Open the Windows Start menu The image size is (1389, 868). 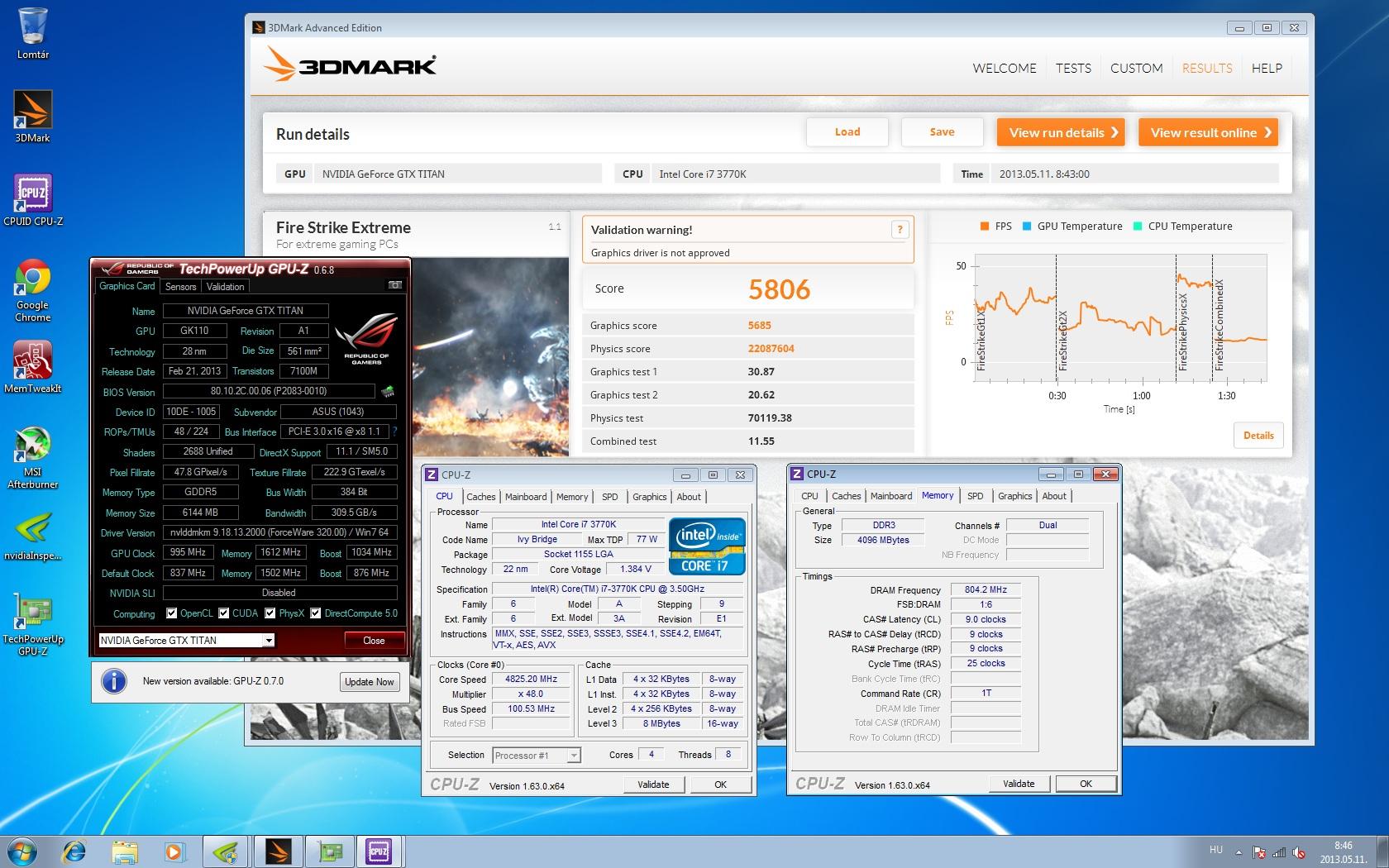pos(22,851)
